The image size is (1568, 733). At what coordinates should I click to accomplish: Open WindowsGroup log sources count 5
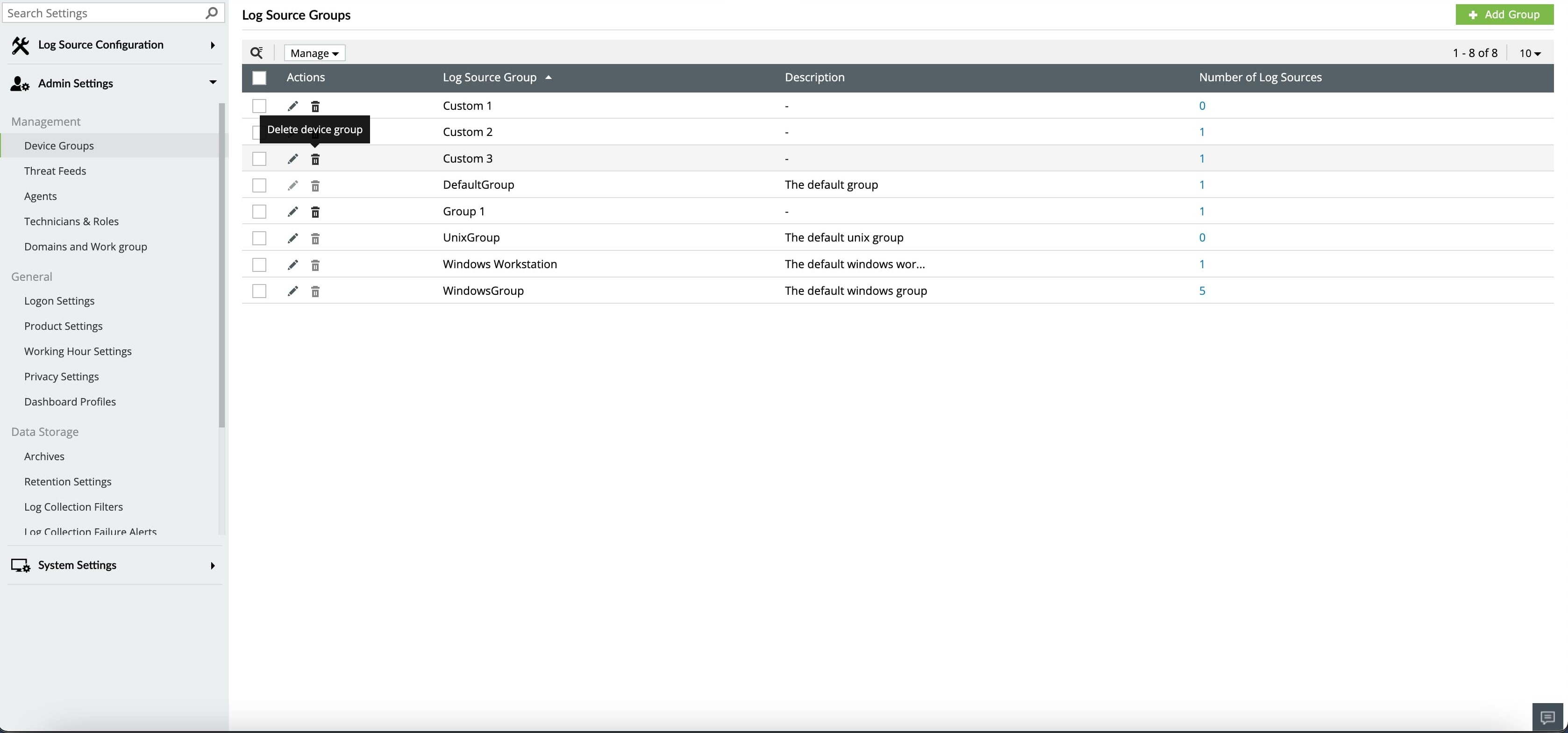click(1202, 291)
